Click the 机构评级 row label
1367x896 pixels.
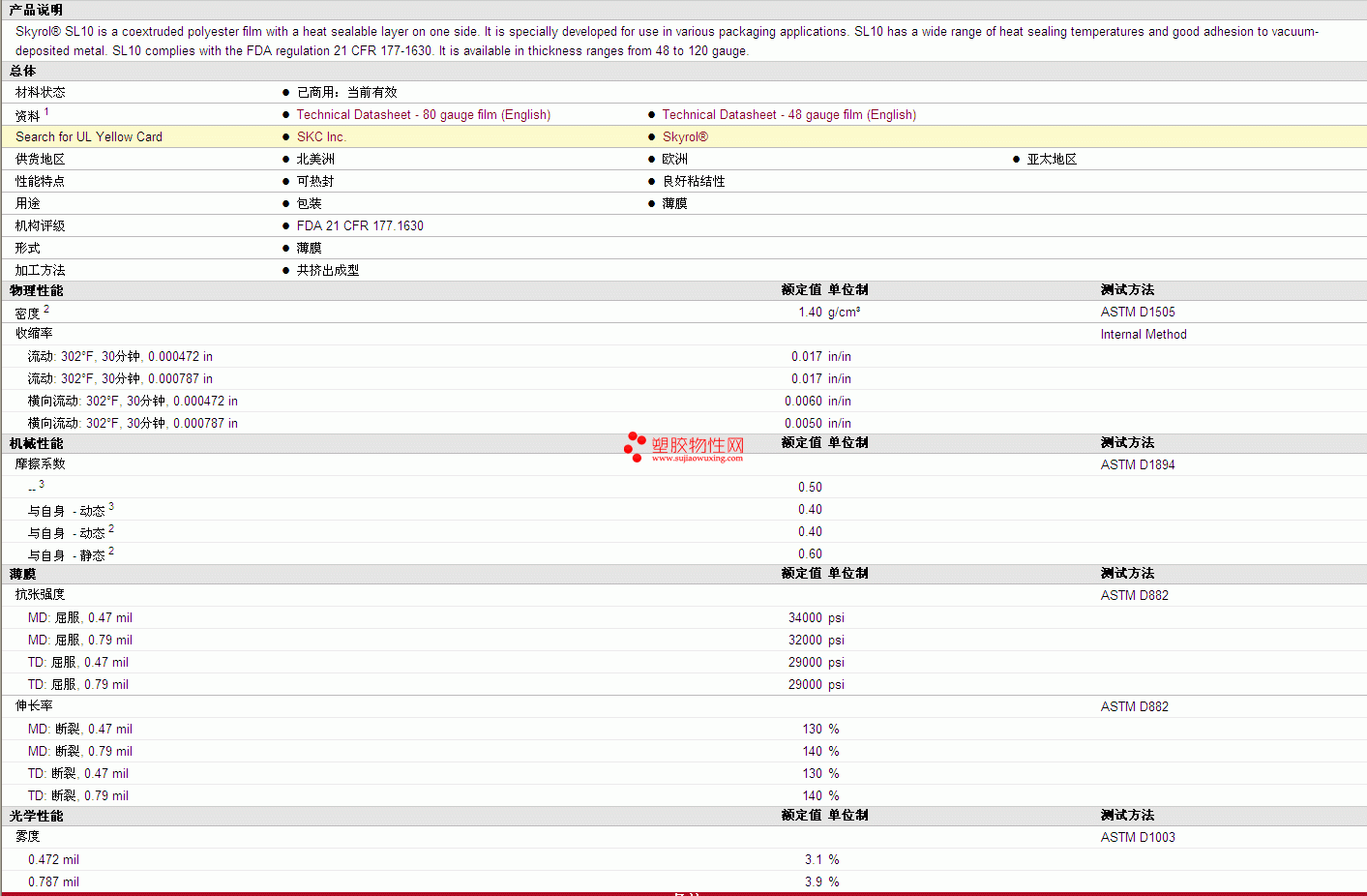coord(41,225)
